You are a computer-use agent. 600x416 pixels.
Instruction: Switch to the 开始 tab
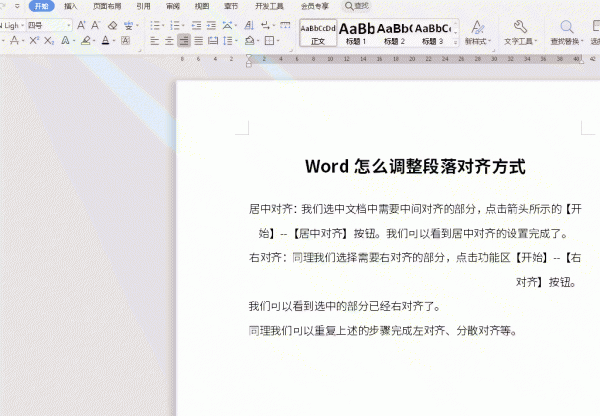tap(42, 6)
